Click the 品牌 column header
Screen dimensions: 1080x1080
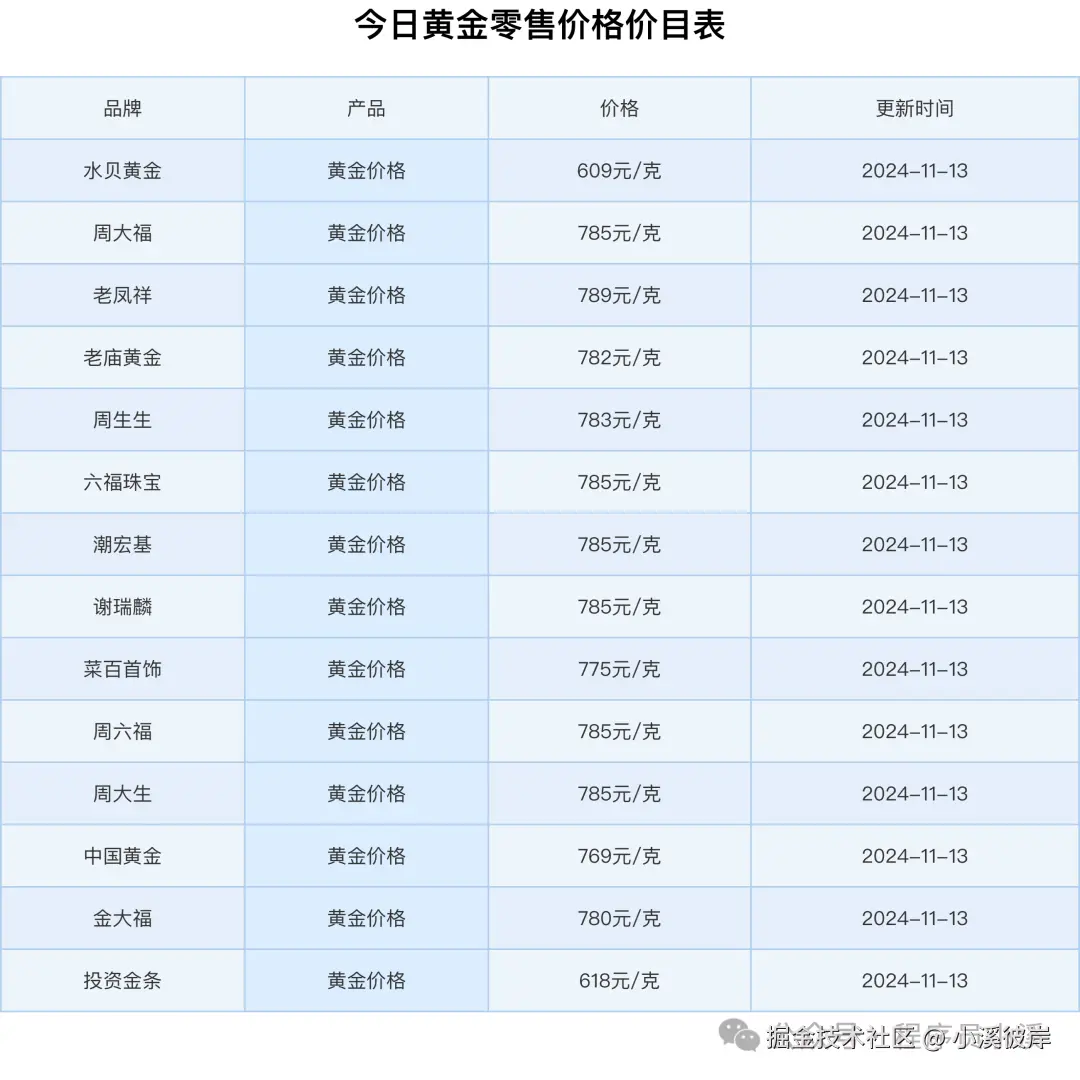(122, 108)
